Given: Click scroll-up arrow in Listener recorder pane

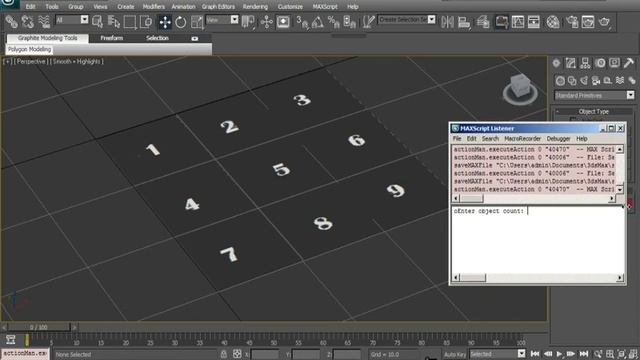Looking at the screenshot, I should point(620,149).
